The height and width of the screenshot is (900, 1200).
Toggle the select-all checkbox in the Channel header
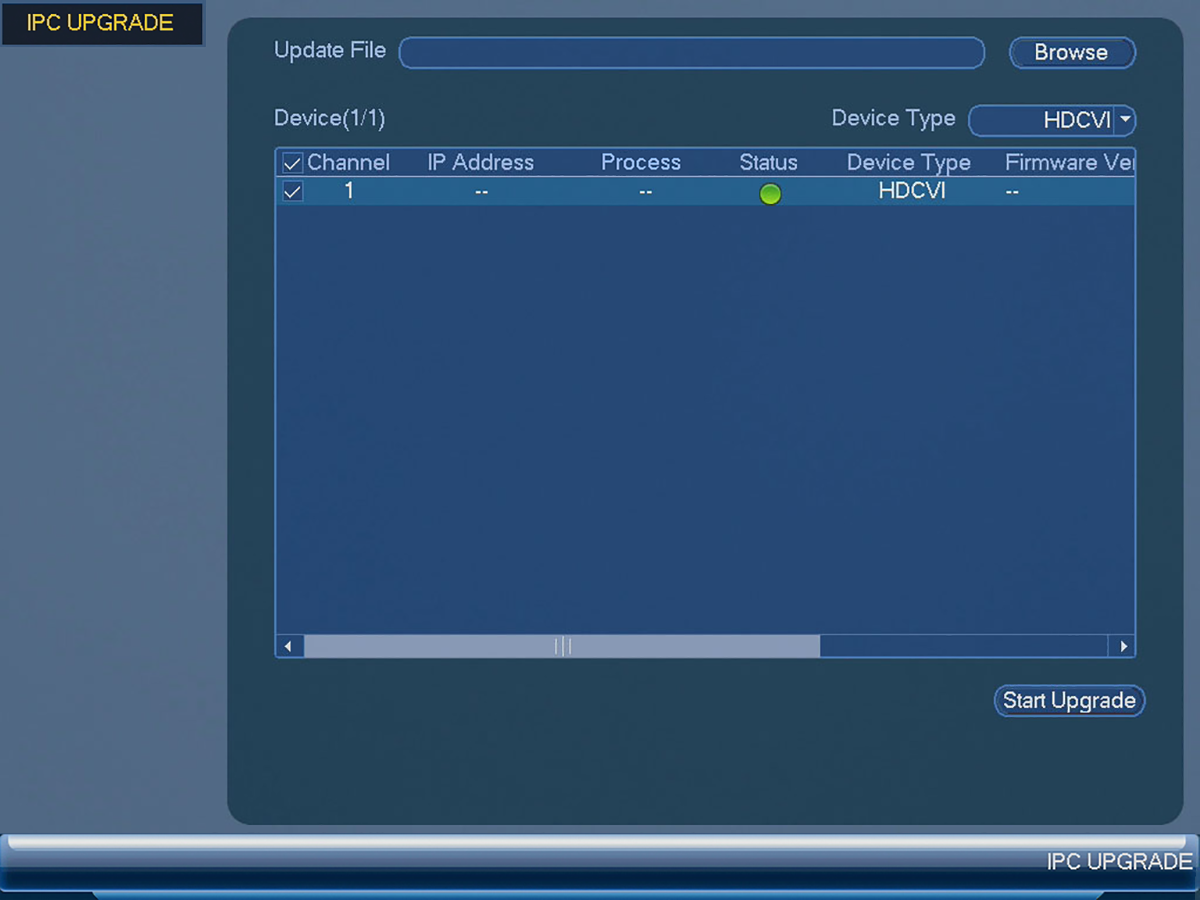click(292, 163)
